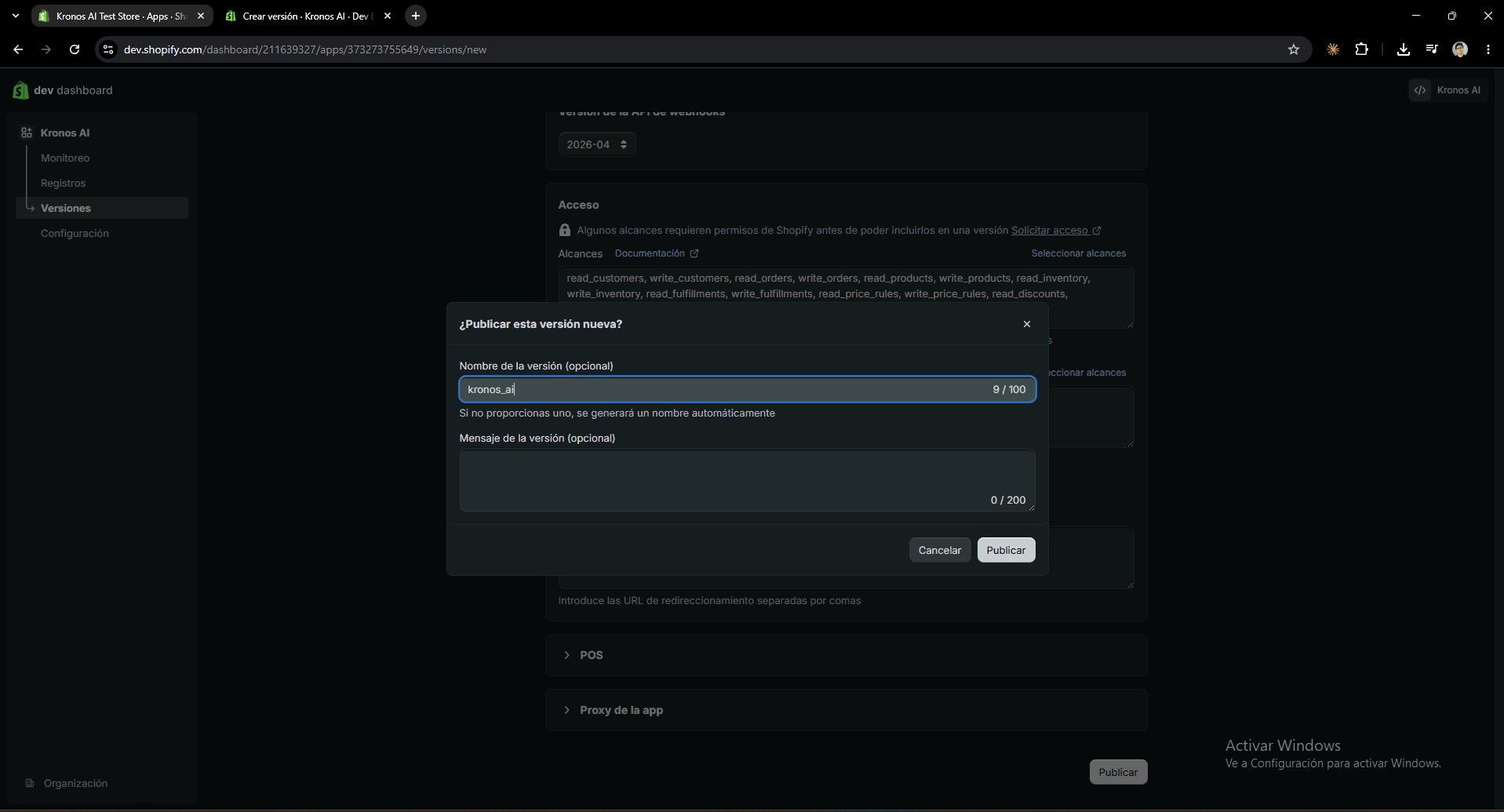The image size is (1504, 812).
Task: Close the Kronos AI Test Store tab
Action: pos(201,16)
